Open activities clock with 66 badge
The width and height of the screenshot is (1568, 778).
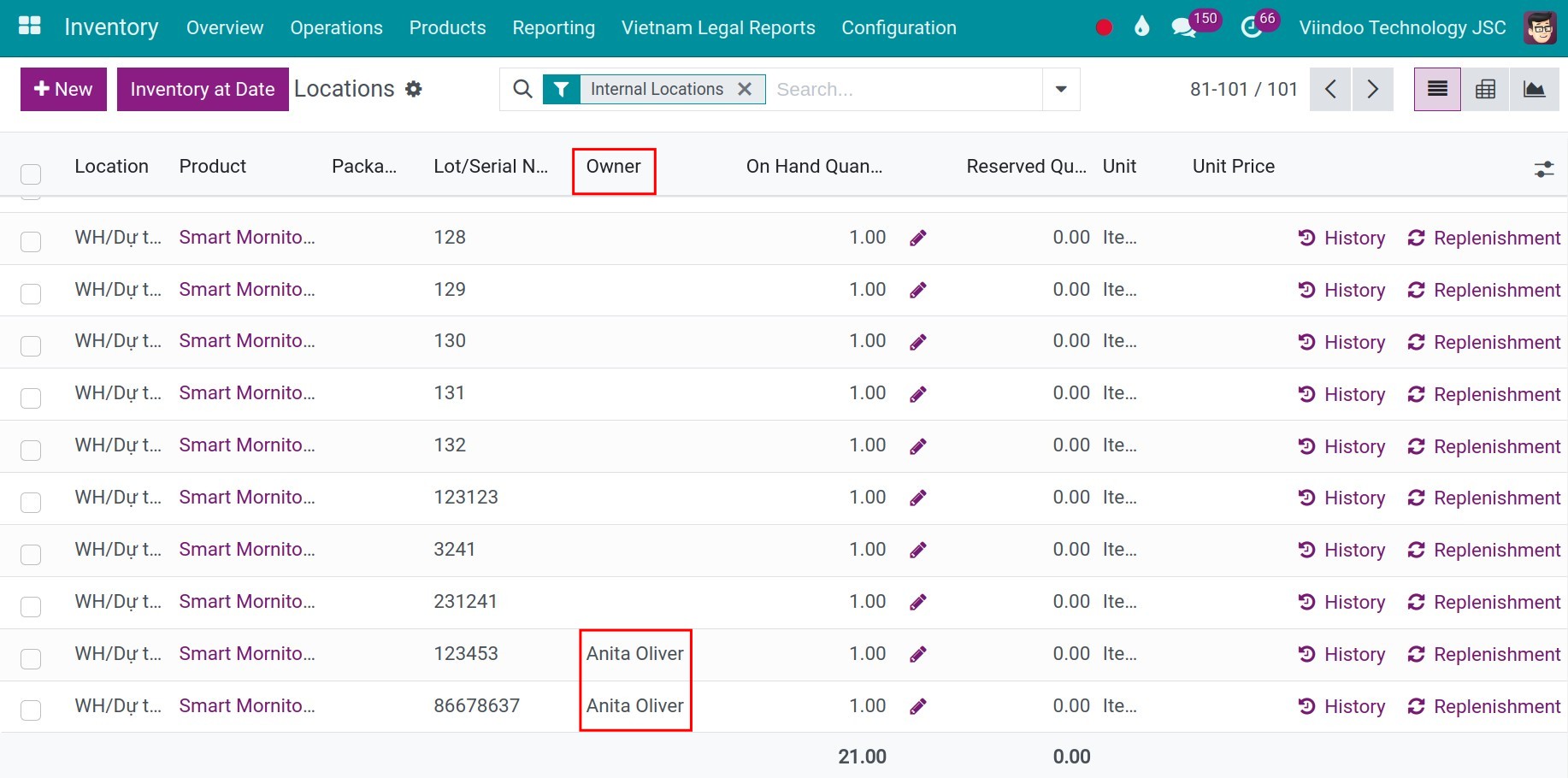pyautogui.click(x=1259, y=25)
